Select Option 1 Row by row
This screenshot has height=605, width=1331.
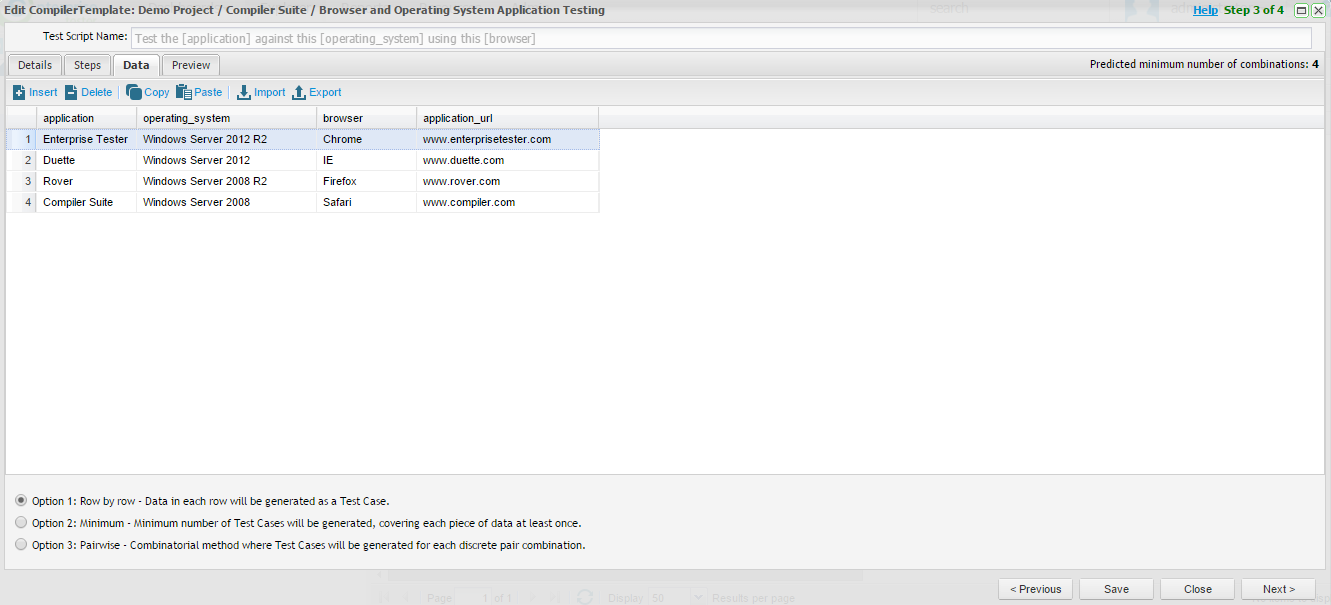click(21, 500)
